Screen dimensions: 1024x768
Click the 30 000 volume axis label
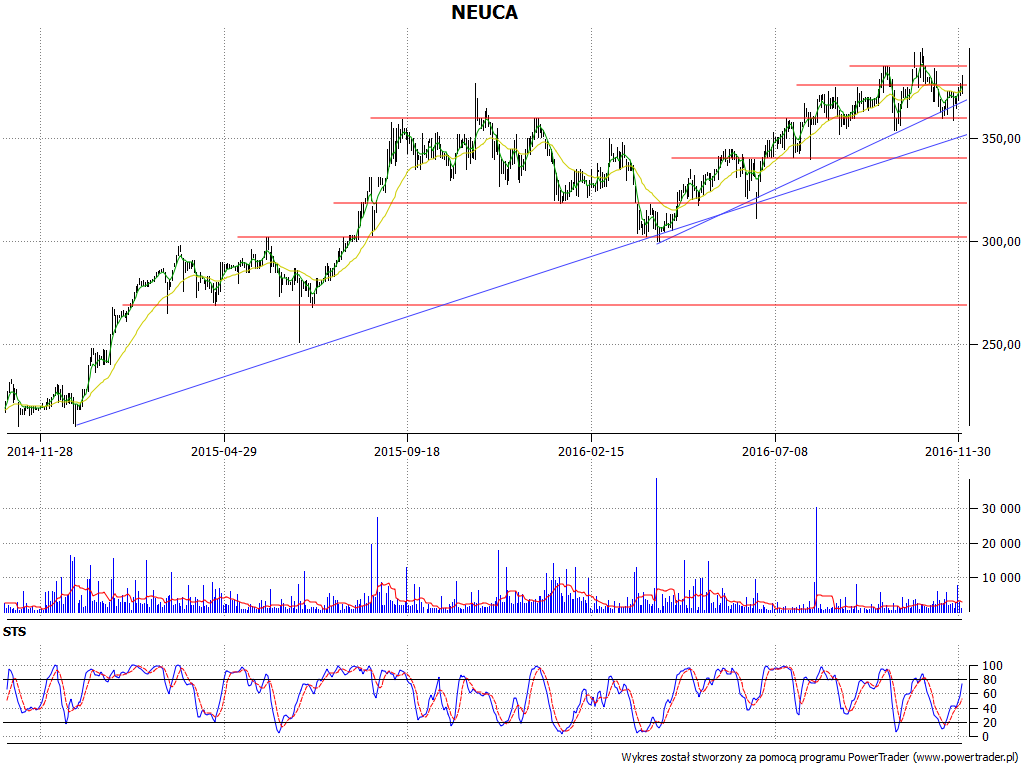point(1000,509)
